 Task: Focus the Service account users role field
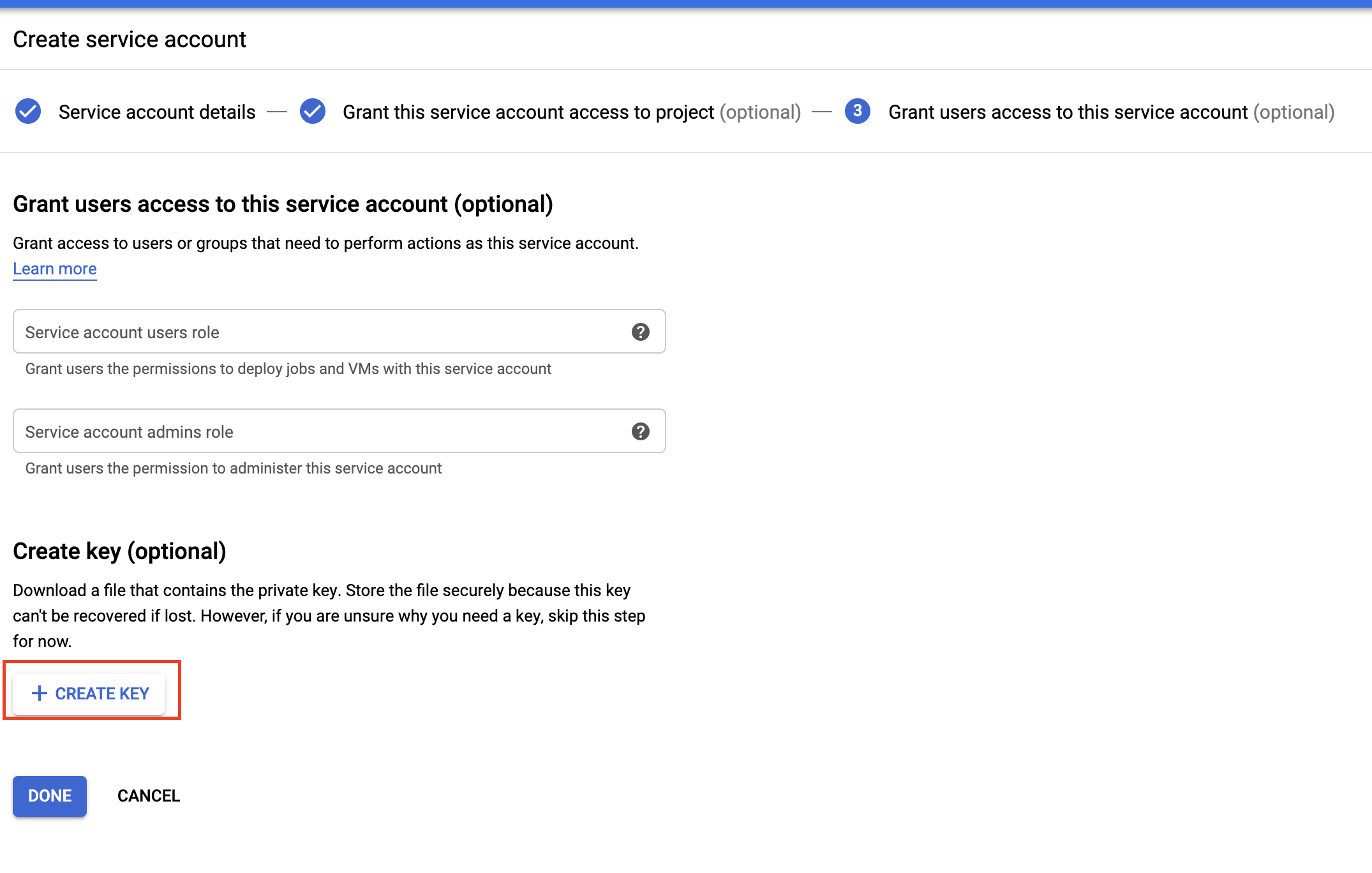(319, 332)
